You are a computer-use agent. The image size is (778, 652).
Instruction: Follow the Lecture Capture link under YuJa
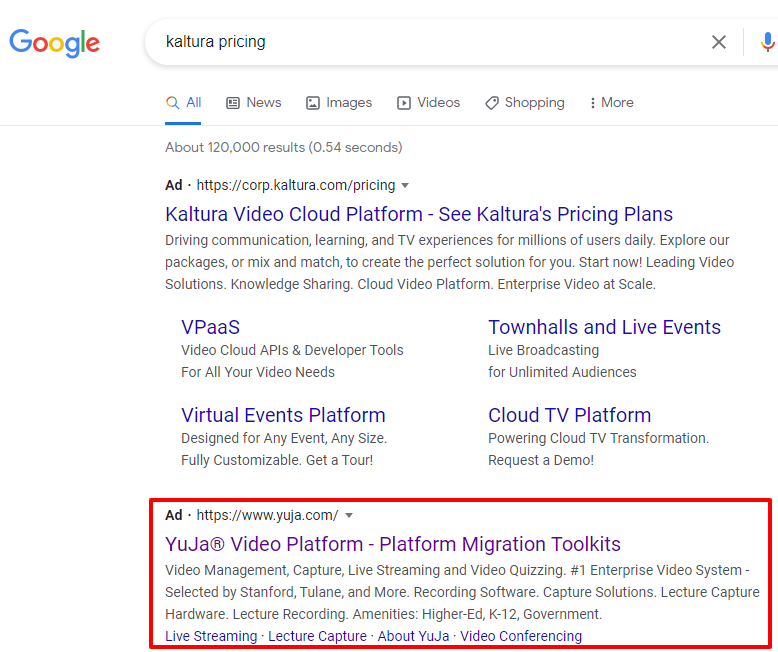pyautogui.click(x=318, y=636)
